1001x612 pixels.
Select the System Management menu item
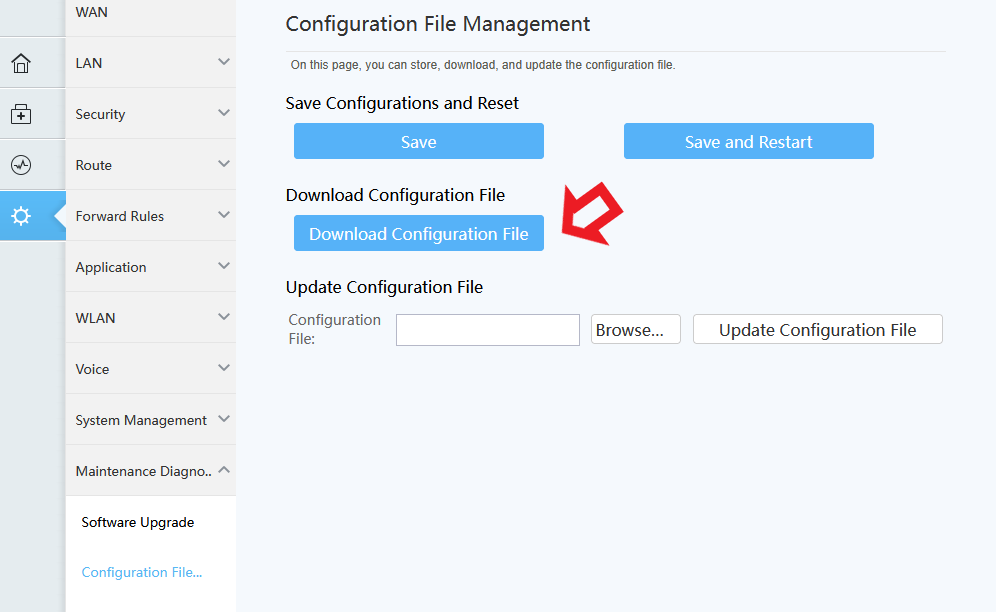(141, 420)
